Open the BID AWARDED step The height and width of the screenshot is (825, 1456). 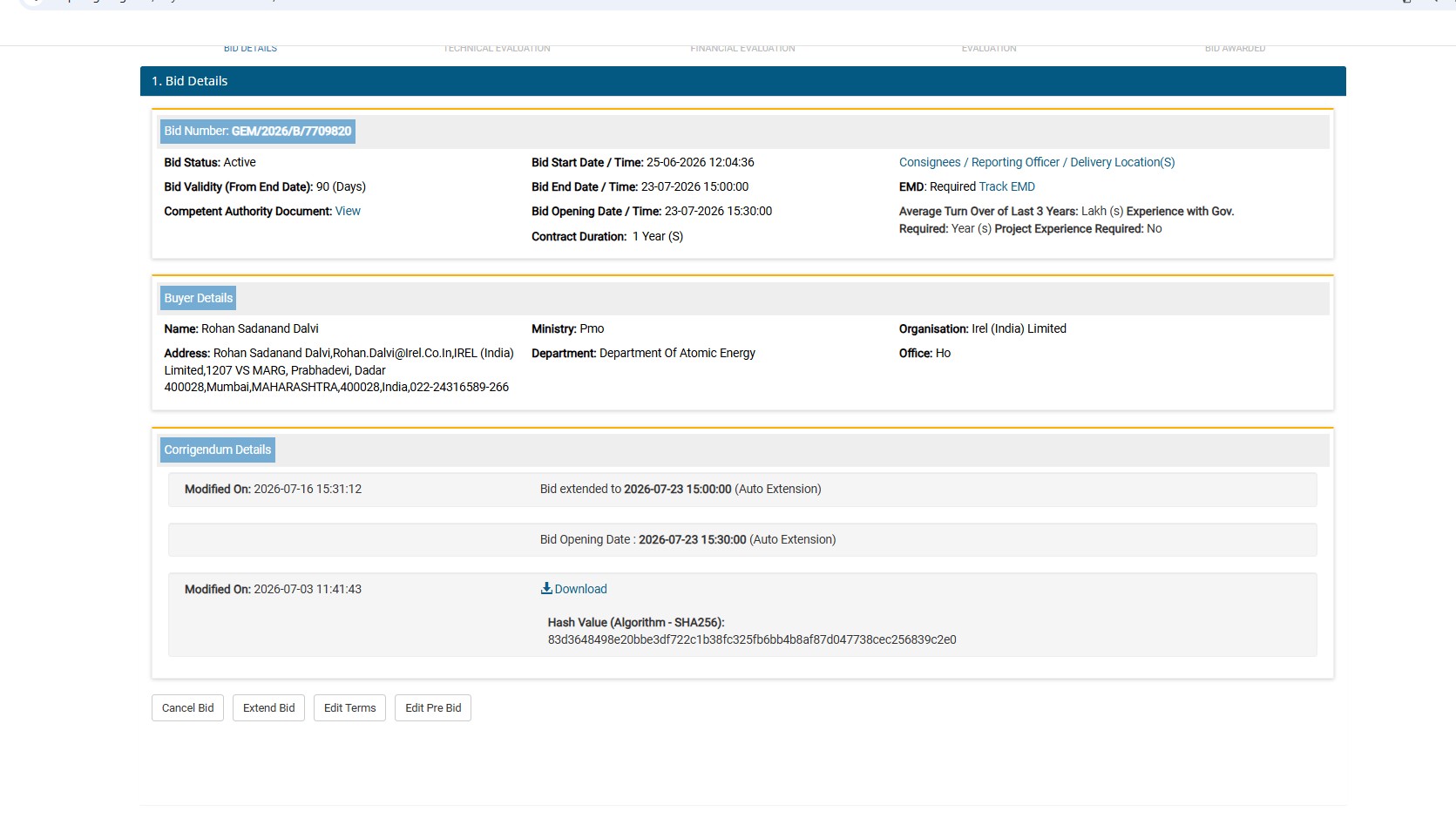click(1235, 48)
